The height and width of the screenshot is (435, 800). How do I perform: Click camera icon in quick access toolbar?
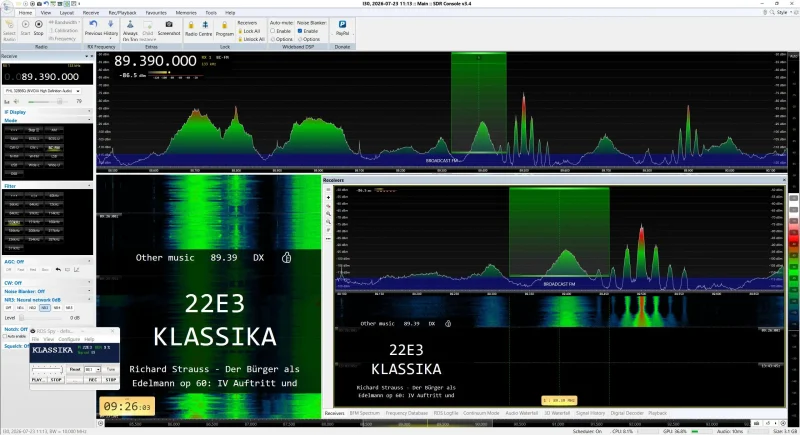click(39, 4)
